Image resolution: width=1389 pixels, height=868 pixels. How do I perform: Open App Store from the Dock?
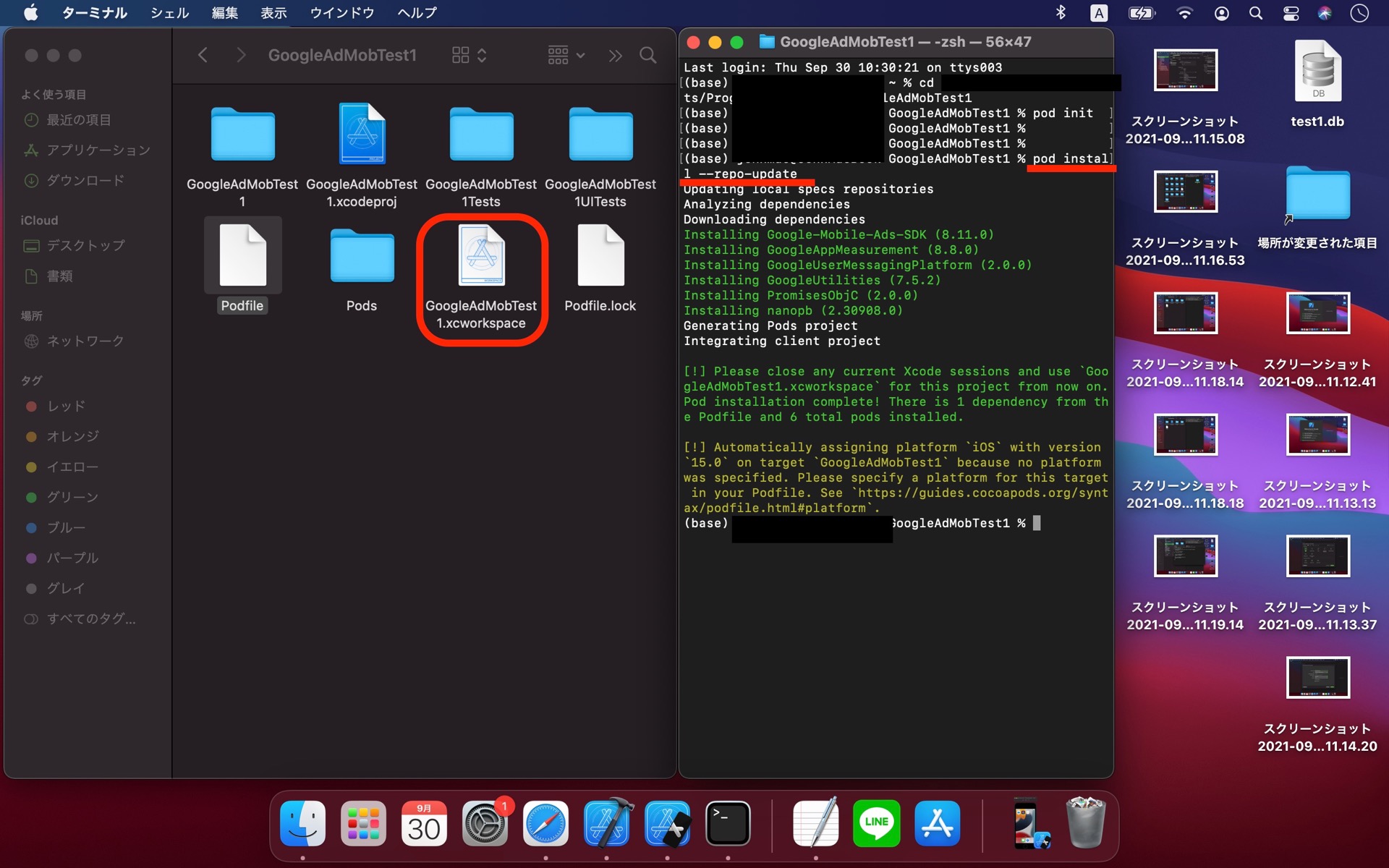point(938,823)
